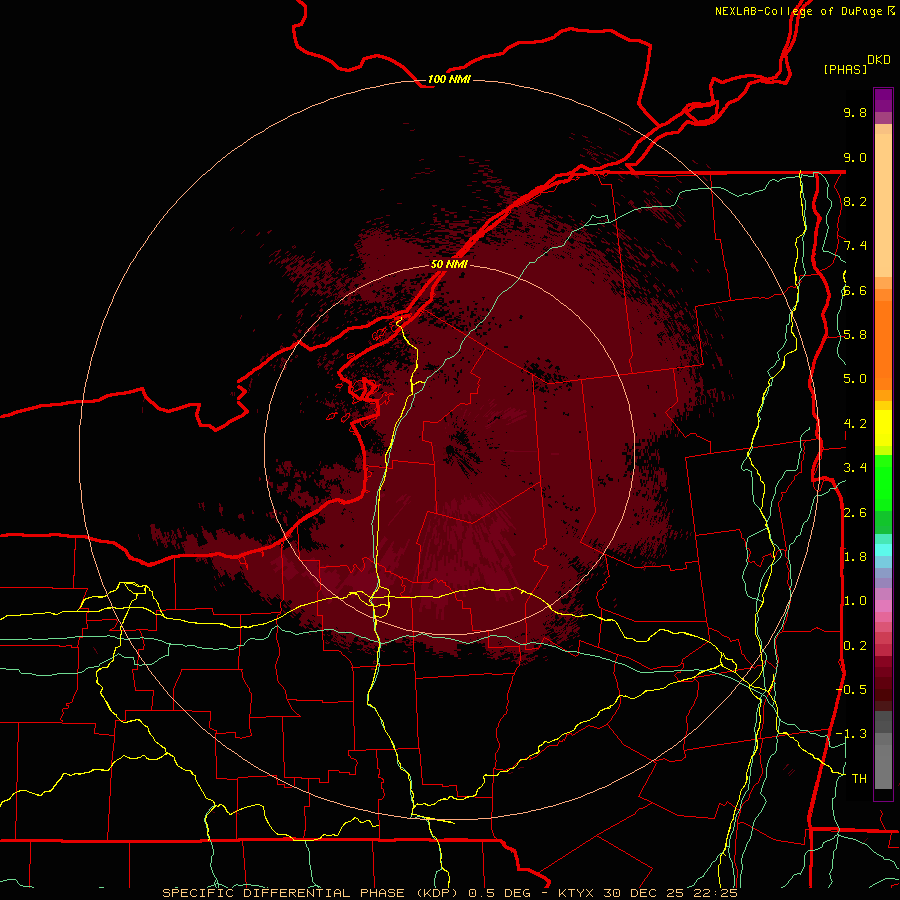Pick the yellow segment of the color bar
Viewport: 900px width, 900px height.
tap(883, 428)
